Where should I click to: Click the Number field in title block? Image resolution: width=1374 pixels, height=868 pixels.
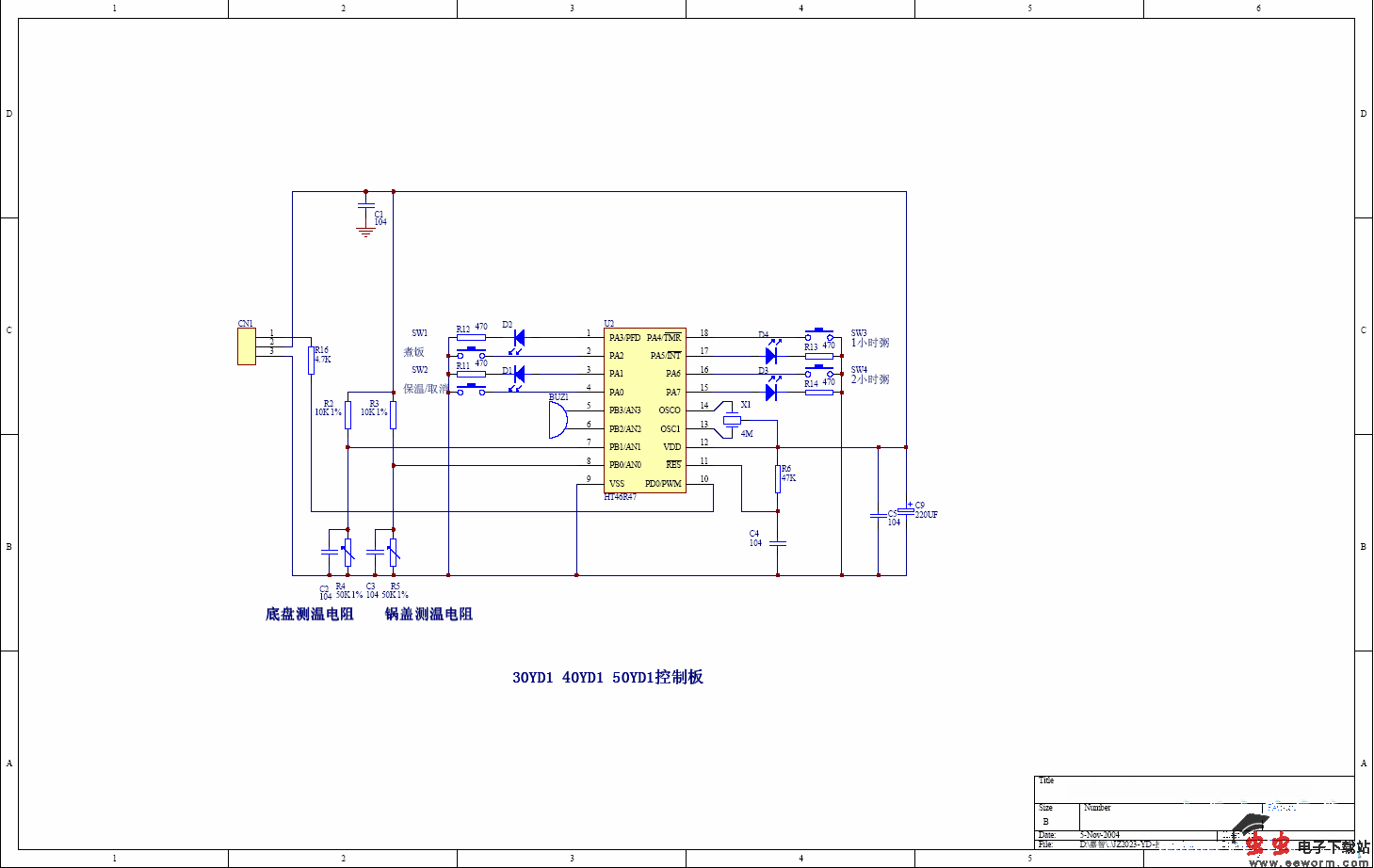(1097, 808)
